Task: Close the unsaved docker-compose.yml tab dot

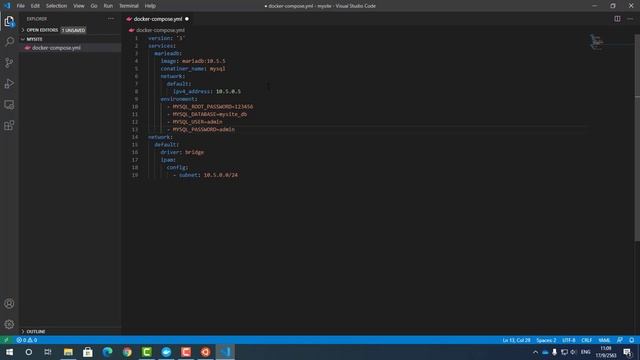Action: [187, 19]
